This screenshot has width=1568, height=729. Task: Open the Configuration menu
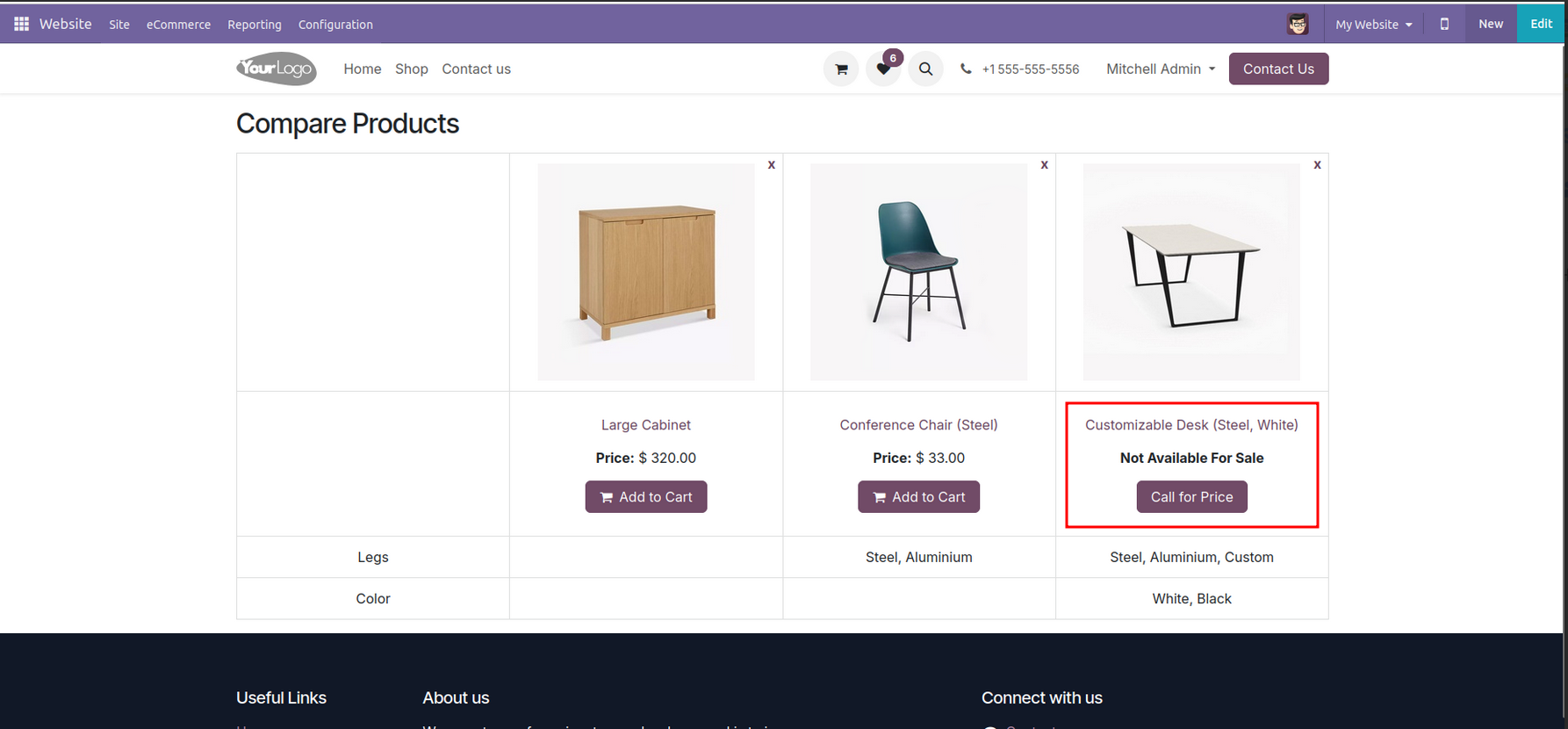point(335,25)
